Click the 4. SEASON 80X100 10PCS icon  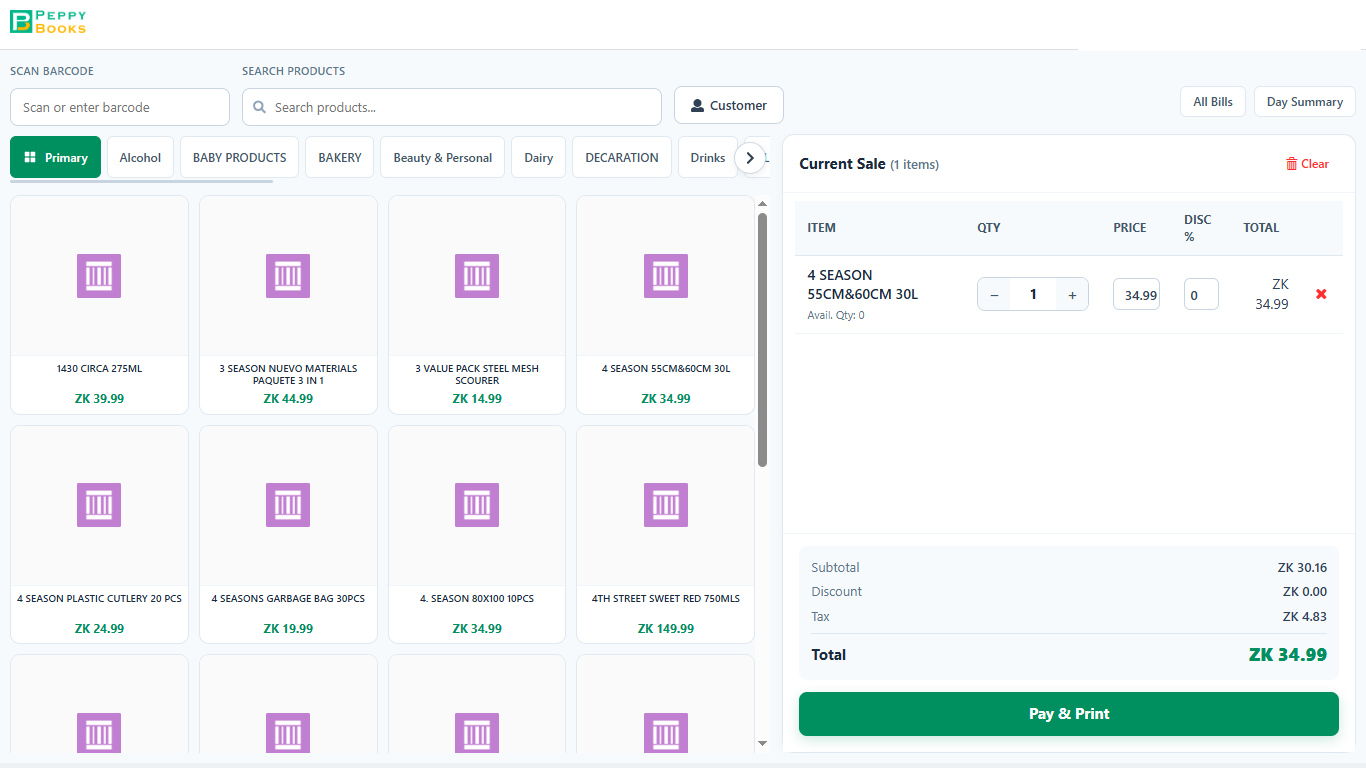pyautogui.click(x=477, y=505)
